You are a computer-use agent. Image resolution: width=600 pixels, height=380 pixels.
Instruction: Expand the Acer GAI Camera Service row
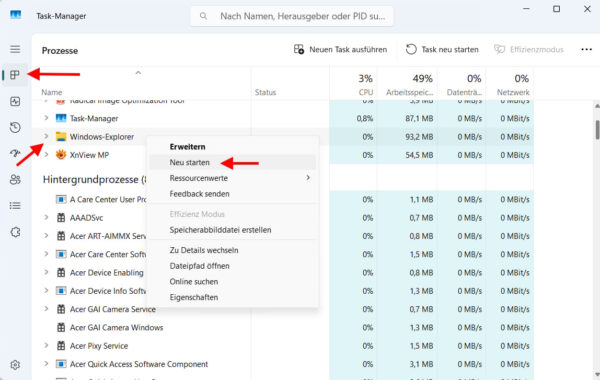pyautogui.click(x=46, y=309)
